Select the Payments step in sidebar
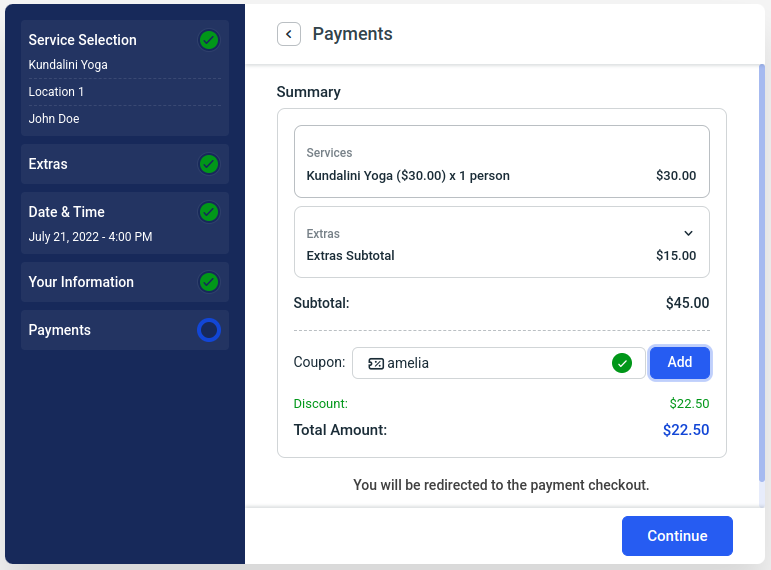 (100, 330)
